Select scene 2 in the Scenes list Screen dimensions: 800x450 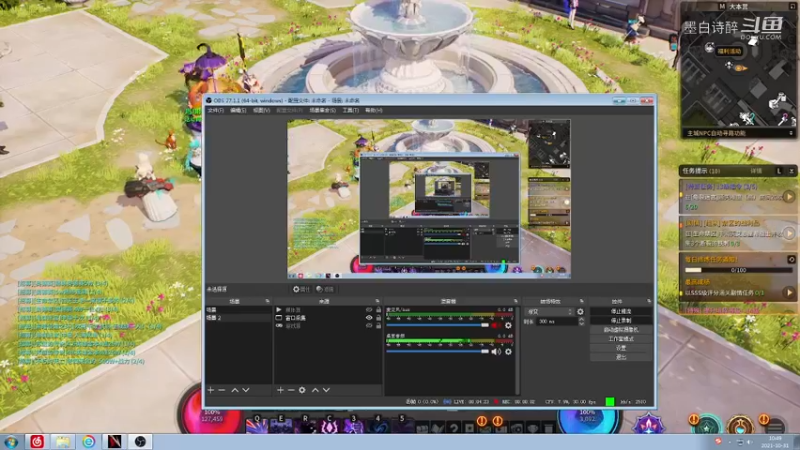point(238,318)
